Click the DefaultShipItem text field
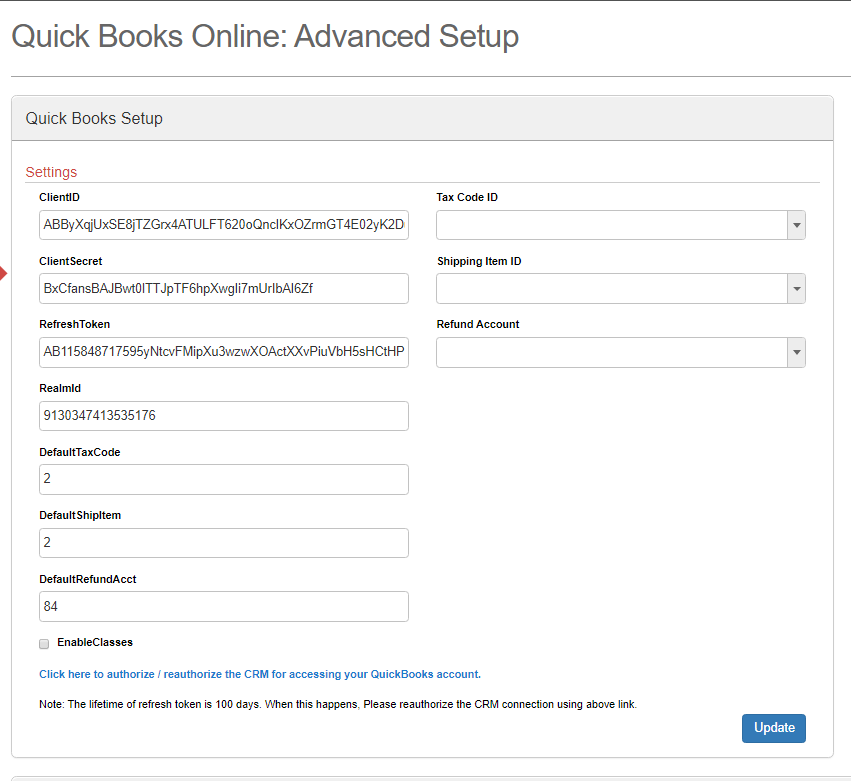 coord(224,543)
